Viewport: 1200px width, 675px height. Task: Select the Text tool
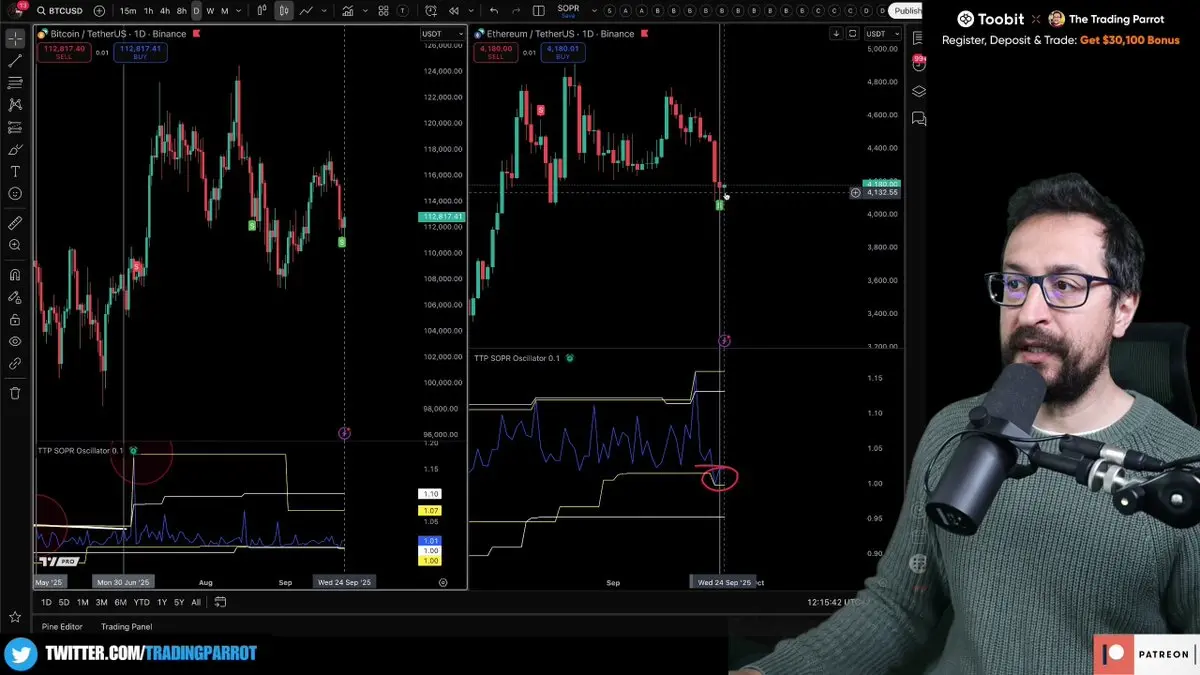click(x=15, y=172)
